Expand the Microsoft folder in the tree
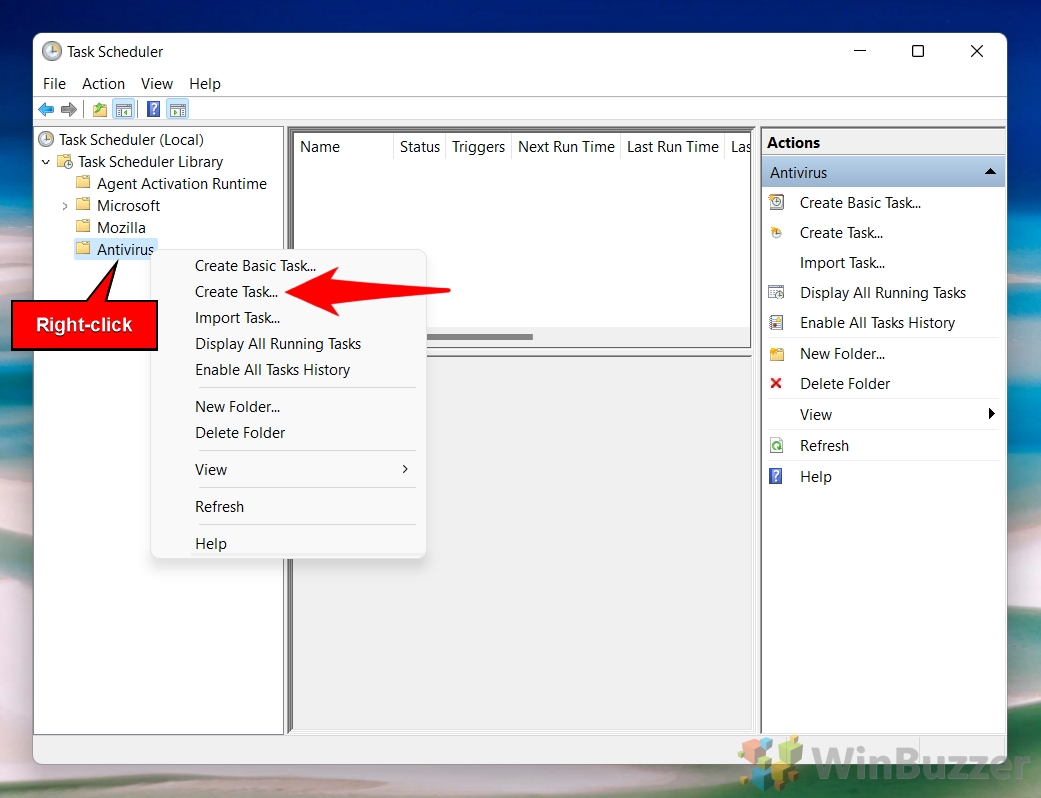This screenshot has height=798, width=1041. coord(65,206)
